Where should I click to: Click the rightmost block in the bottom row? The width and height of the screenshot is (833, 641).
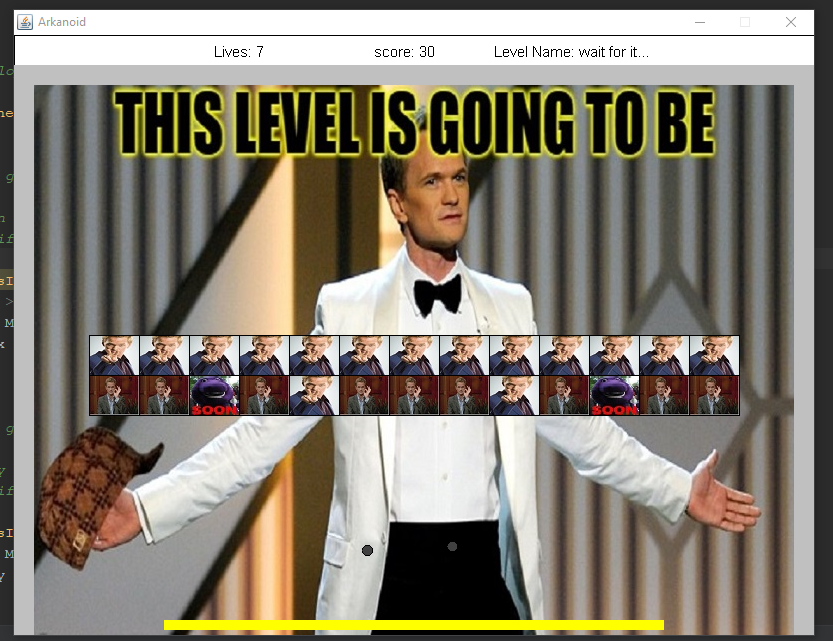point(714,395)
